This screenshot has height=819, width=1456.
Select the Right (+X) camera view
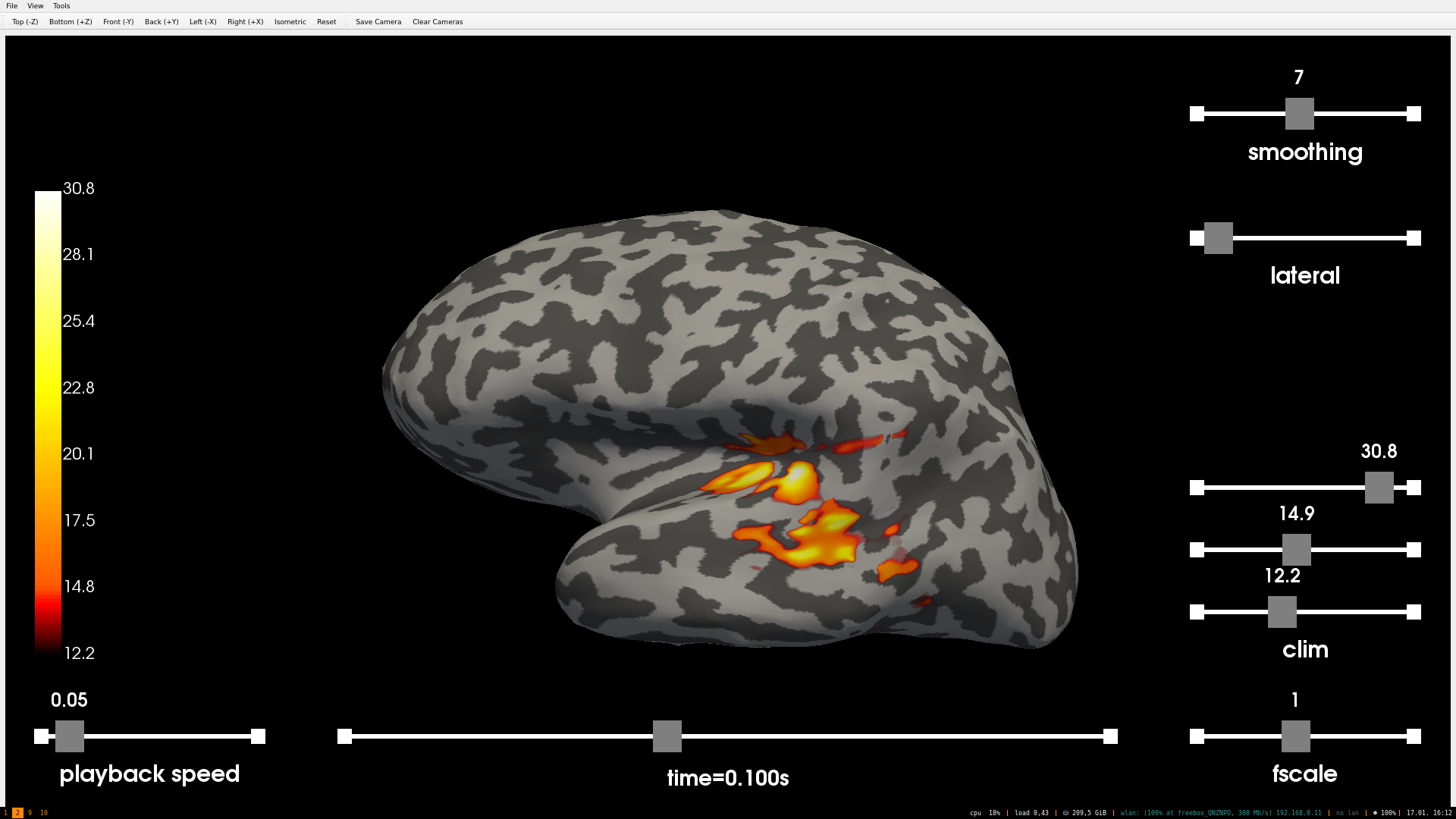point(245,22)
